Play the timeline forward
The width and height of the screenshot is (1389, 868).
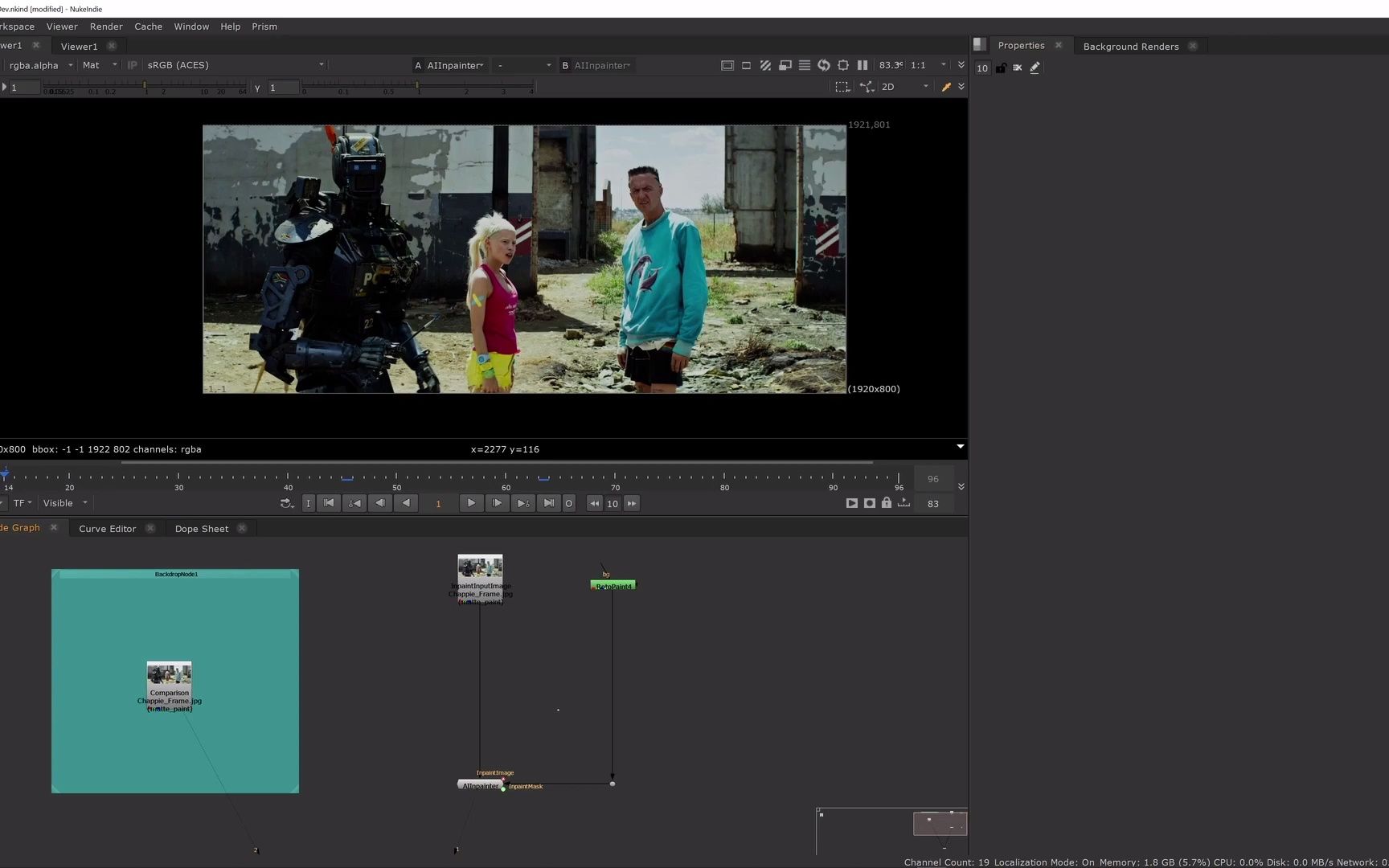[x=471, y=503]
